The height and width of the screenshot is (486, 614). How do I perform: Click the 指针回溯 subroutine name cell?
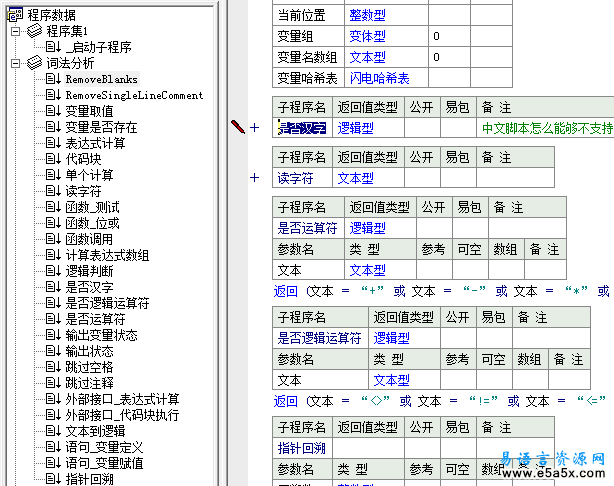click(302, 448)
